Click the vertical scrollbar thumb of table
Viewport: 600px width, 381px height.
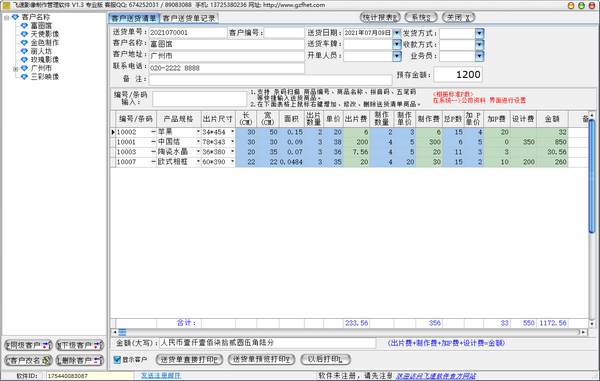click(x=592, y=176)
